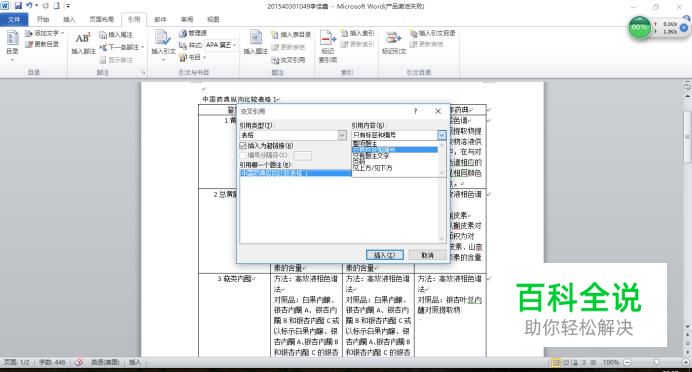Click the New document icon in quick access toolbar
This screenshot has width=692, height=372.
click(56, 6)
